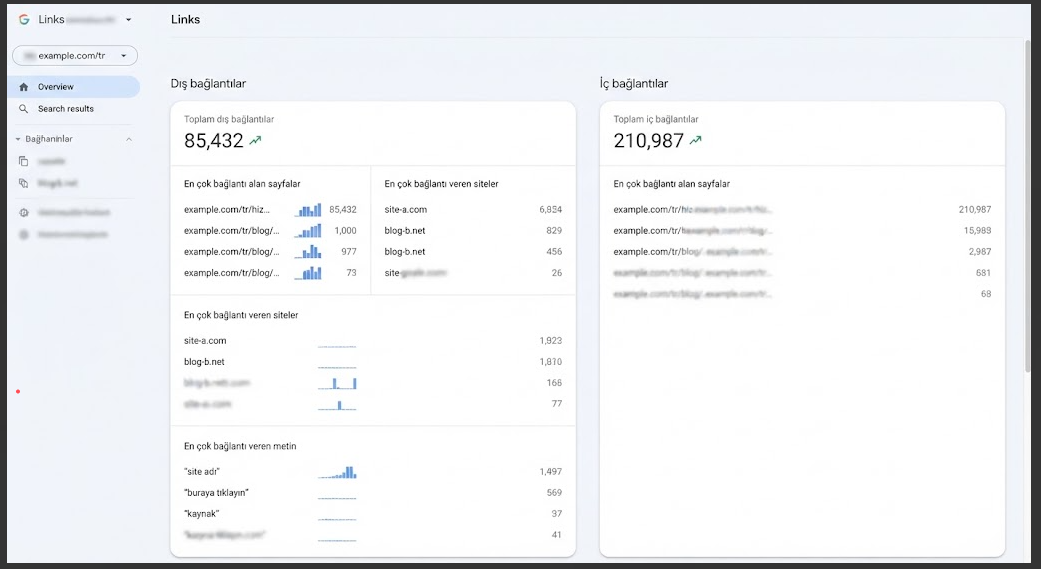Open site-a.com with 6,854 links
Screen dimensions: 1041x569
tap(473, 210)
